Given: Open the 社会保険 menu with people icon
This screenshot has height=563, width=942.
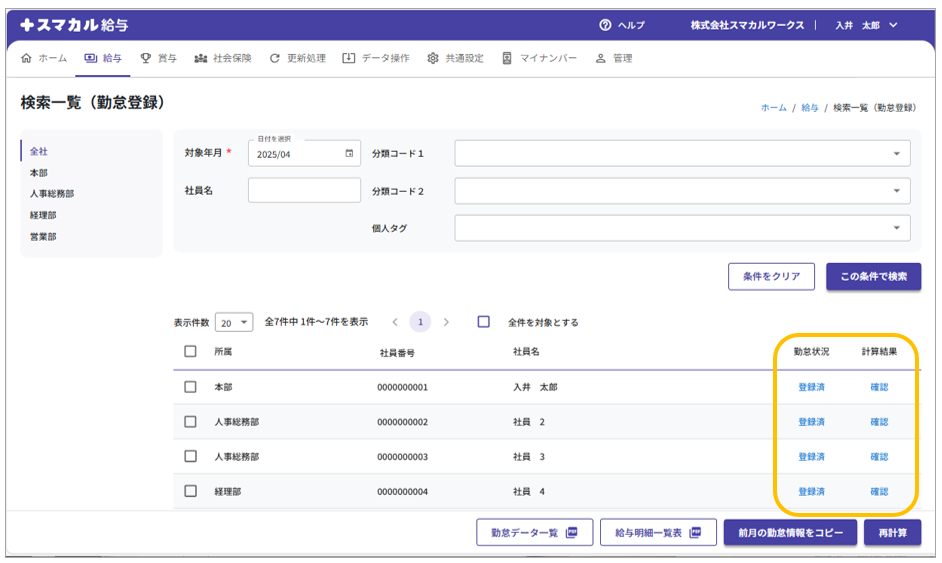Looking at the screenshot, I should point(223,58).
